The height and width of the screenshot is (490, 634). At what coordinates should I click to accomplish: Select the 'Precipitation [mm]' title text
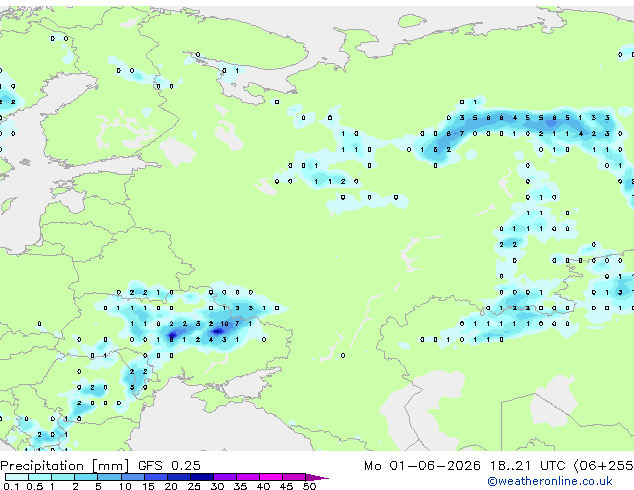(65, 466)
